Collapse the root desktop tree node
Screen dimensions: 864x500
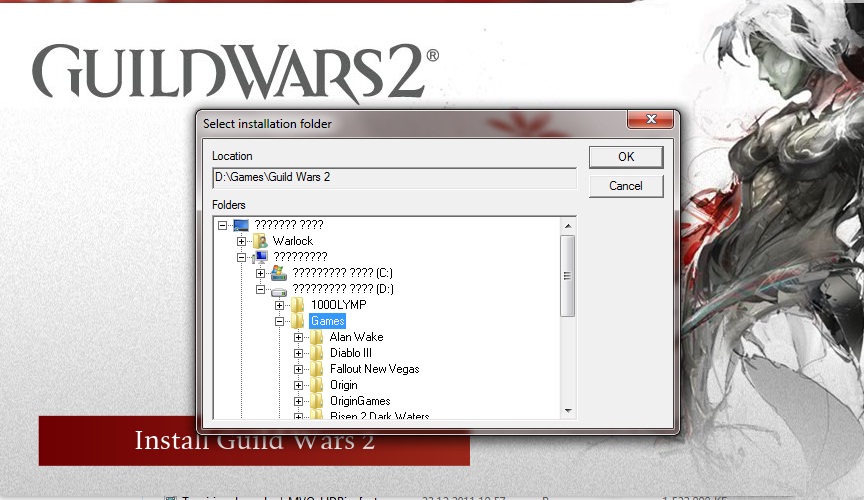tap(223, 225)
